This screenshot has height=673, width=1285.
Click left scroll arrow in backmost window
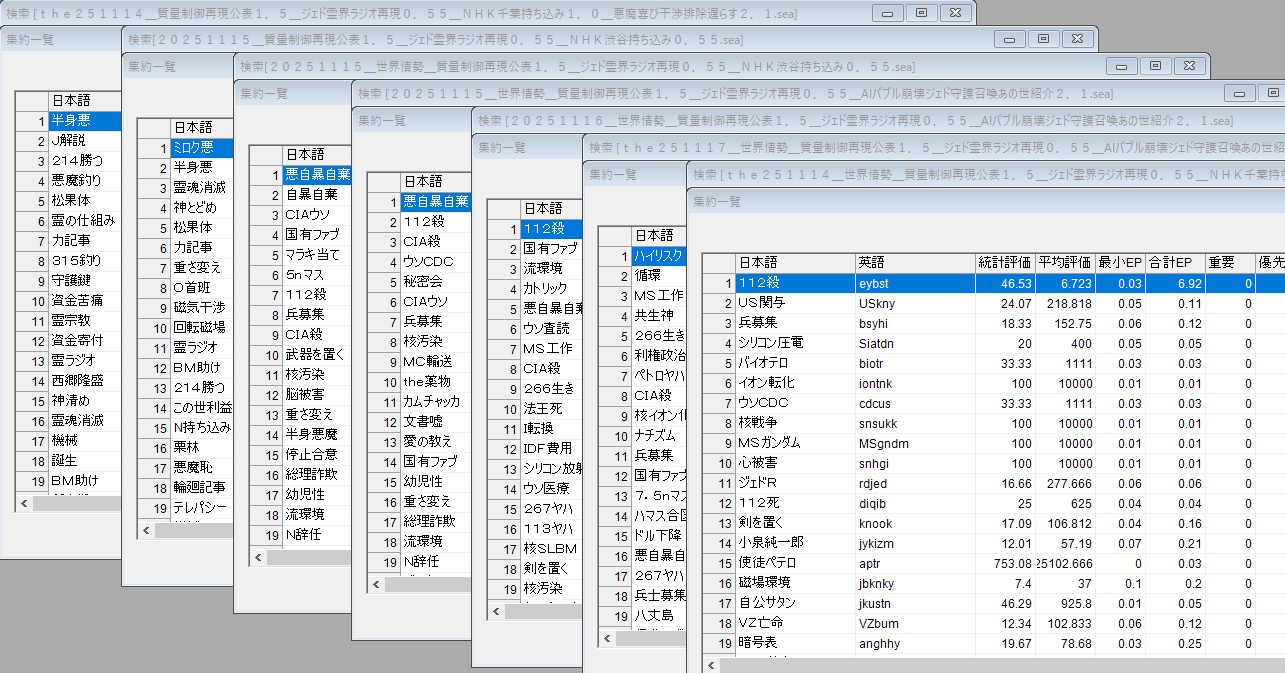pos(24,504)
